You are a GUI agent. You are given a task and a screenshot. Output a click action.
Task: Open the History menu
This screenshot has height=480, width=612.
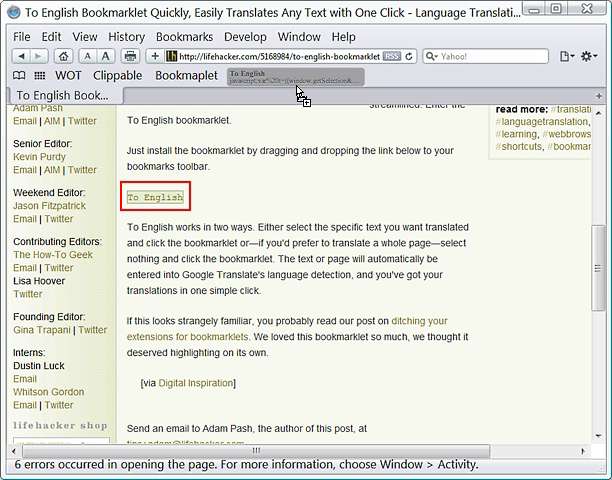[x=126, y=37]
